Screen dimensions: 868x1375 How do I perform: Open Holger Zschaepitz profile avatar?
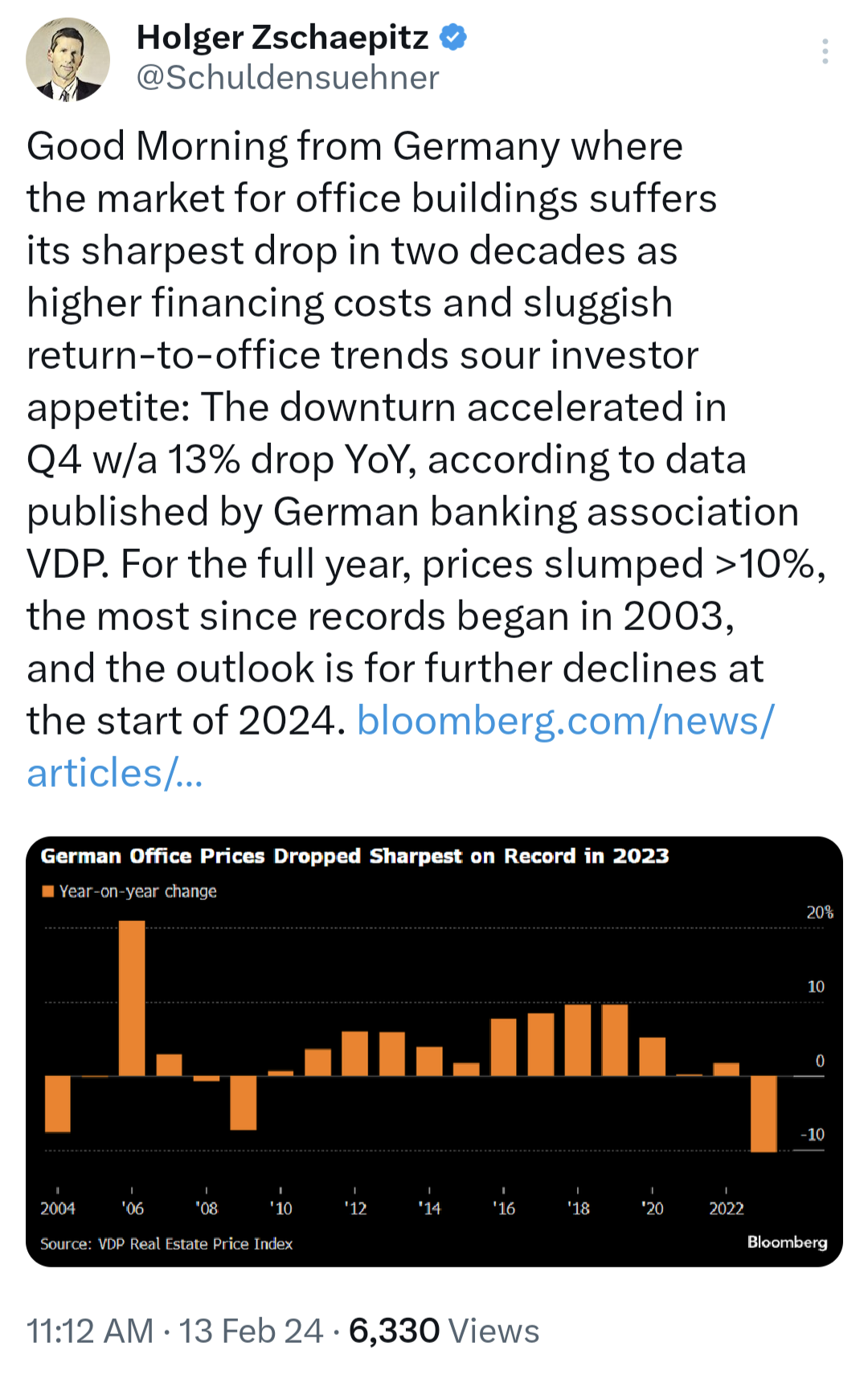[68, 59]
